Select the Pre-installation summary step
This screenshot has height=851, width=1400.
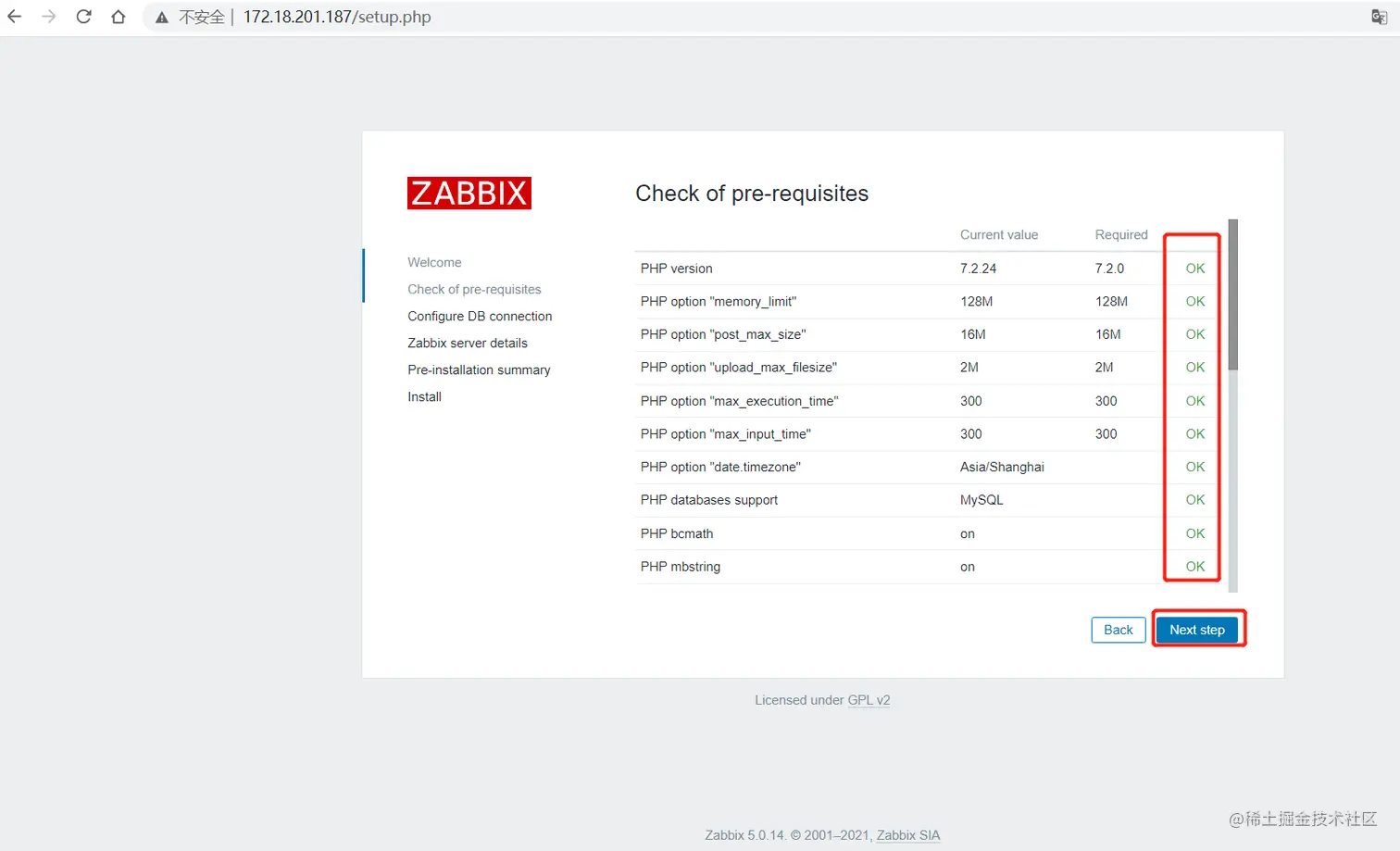(x=479, y=369)
